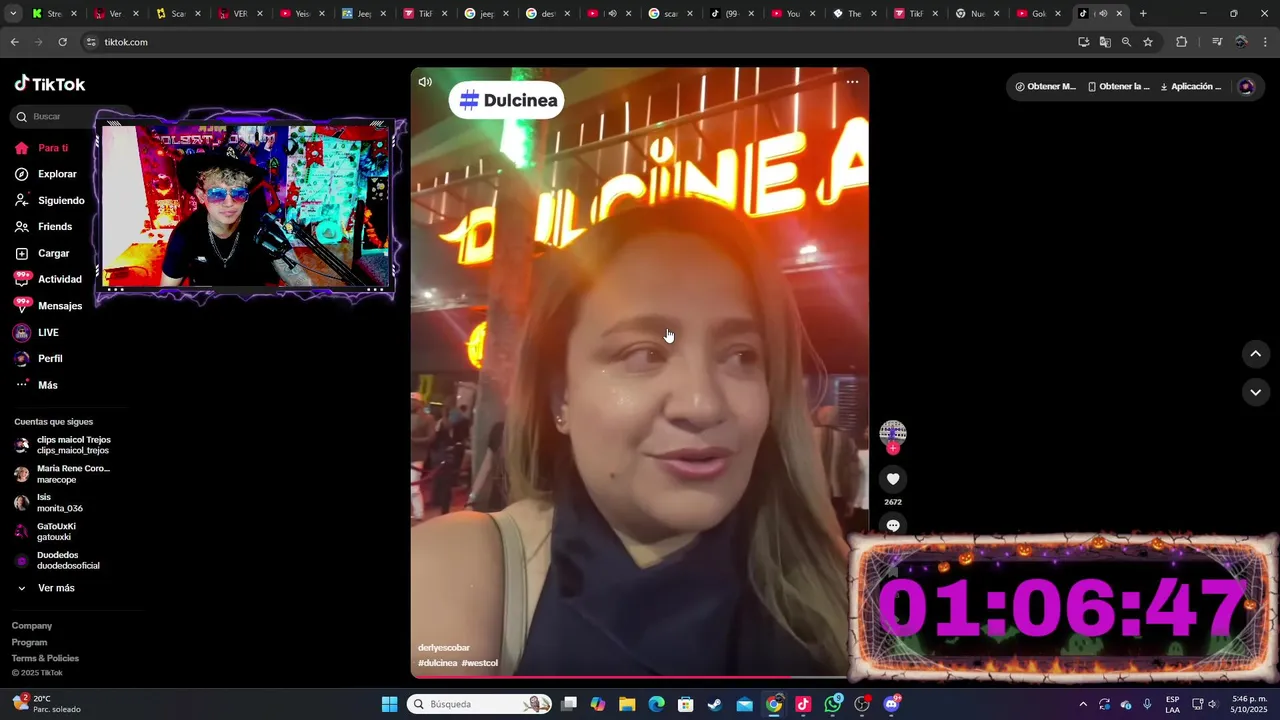Go to the next video with down arrow
This screenshot has height=720, width=1280.
click(1255, 392)
